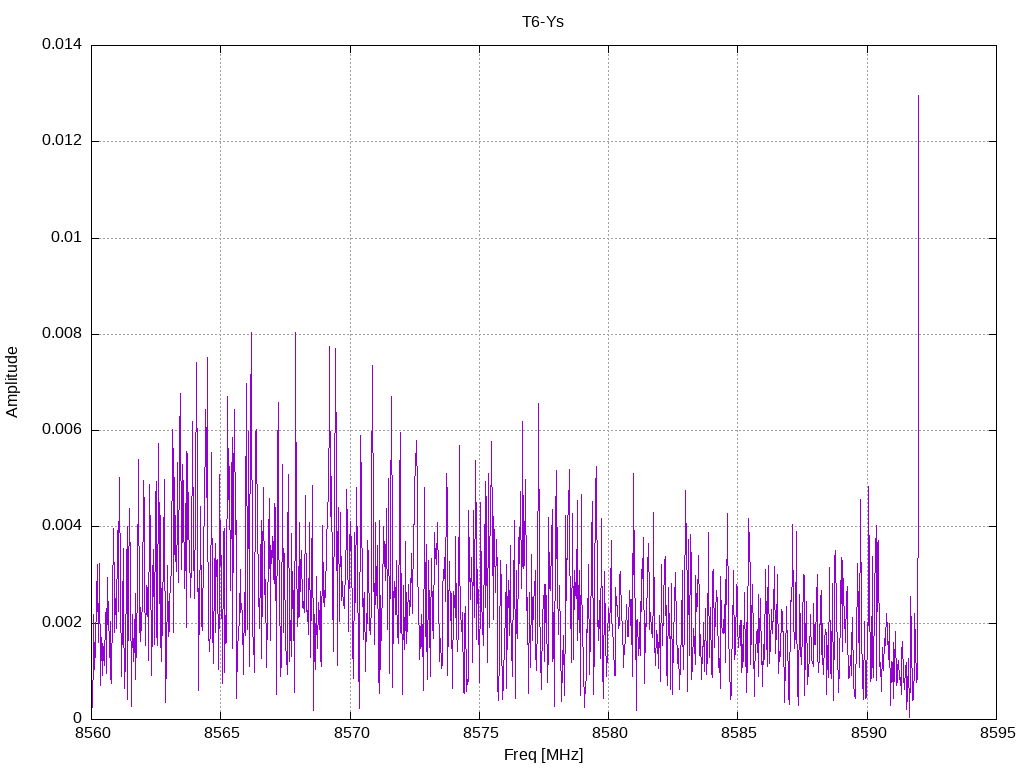The width and height of the screenshot is (1024, 768).
Task: Click x-axis tick label 8585
Action: pos(739,733)
